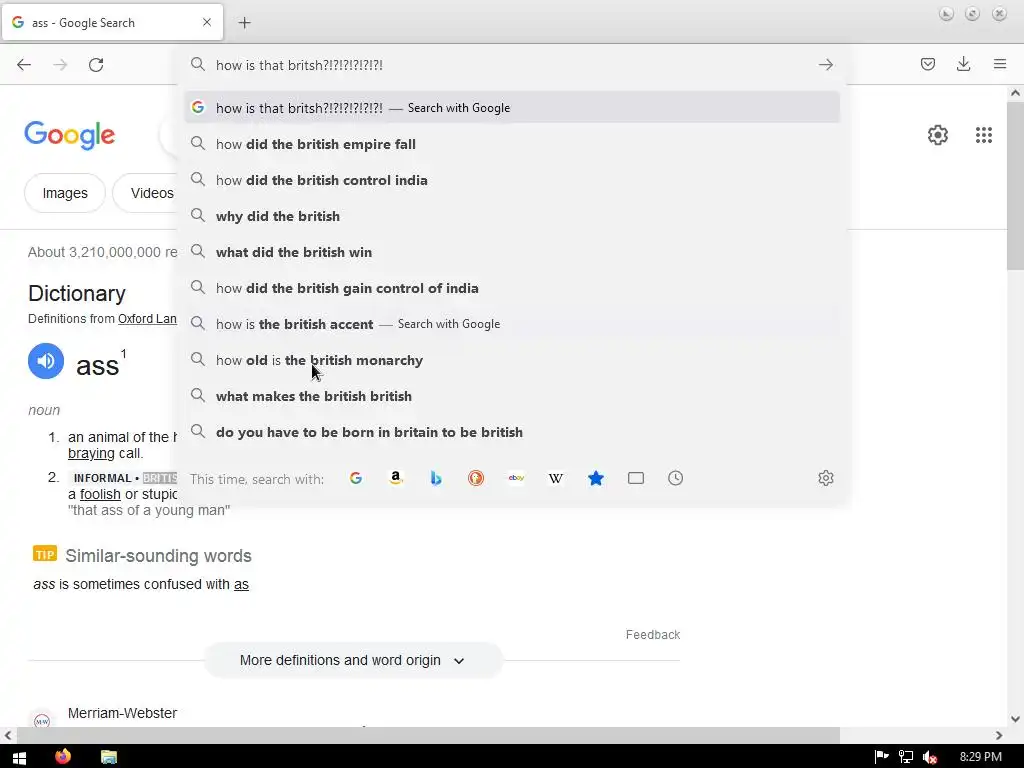
Task: Open the Merriam-Webster result
Action: 122,713
